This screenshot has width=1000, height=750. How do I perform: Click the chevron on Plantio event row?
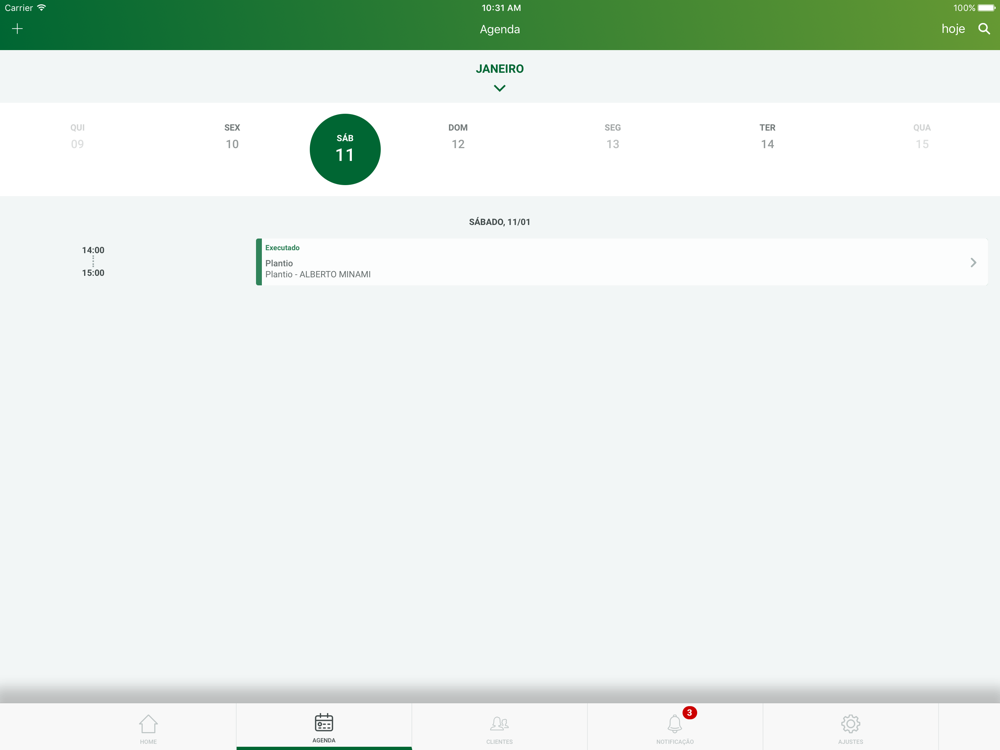tap(973, 263)
